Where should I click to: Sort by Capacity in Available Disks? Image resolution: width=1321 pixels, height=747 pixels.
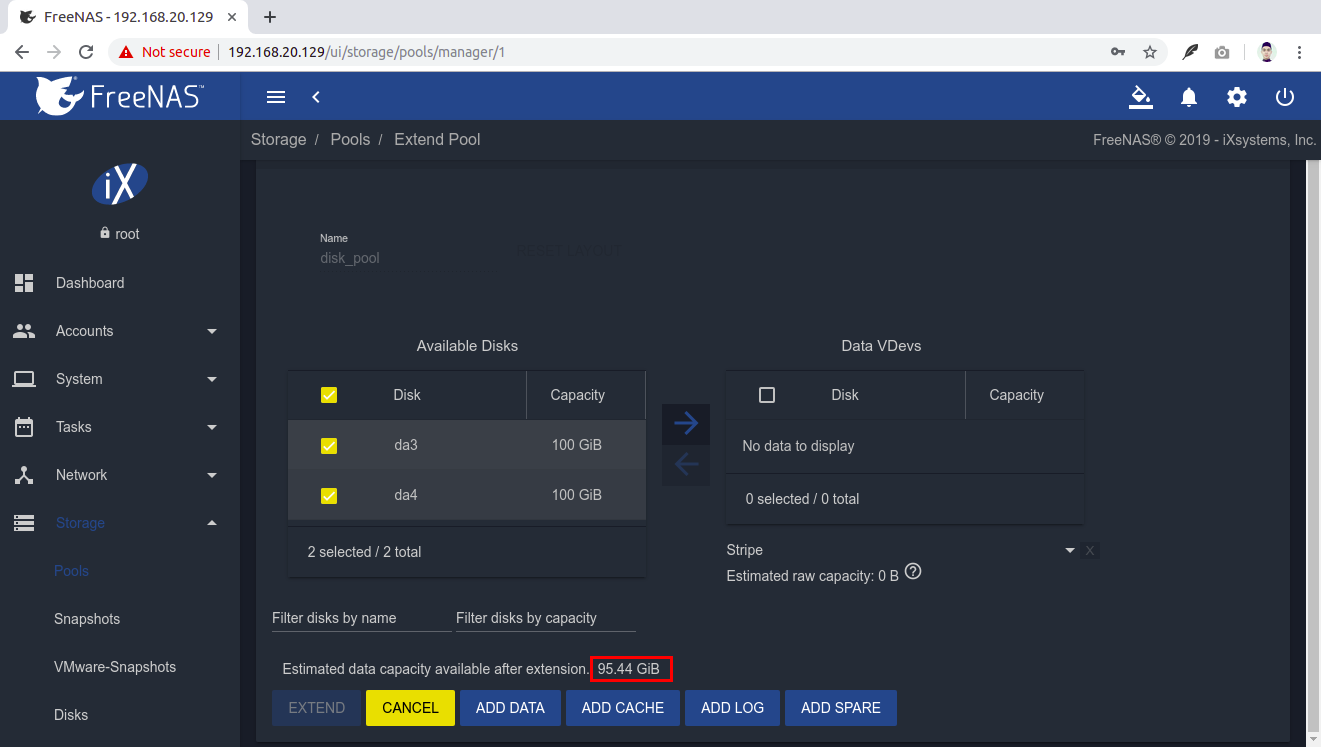coord(578,395)
